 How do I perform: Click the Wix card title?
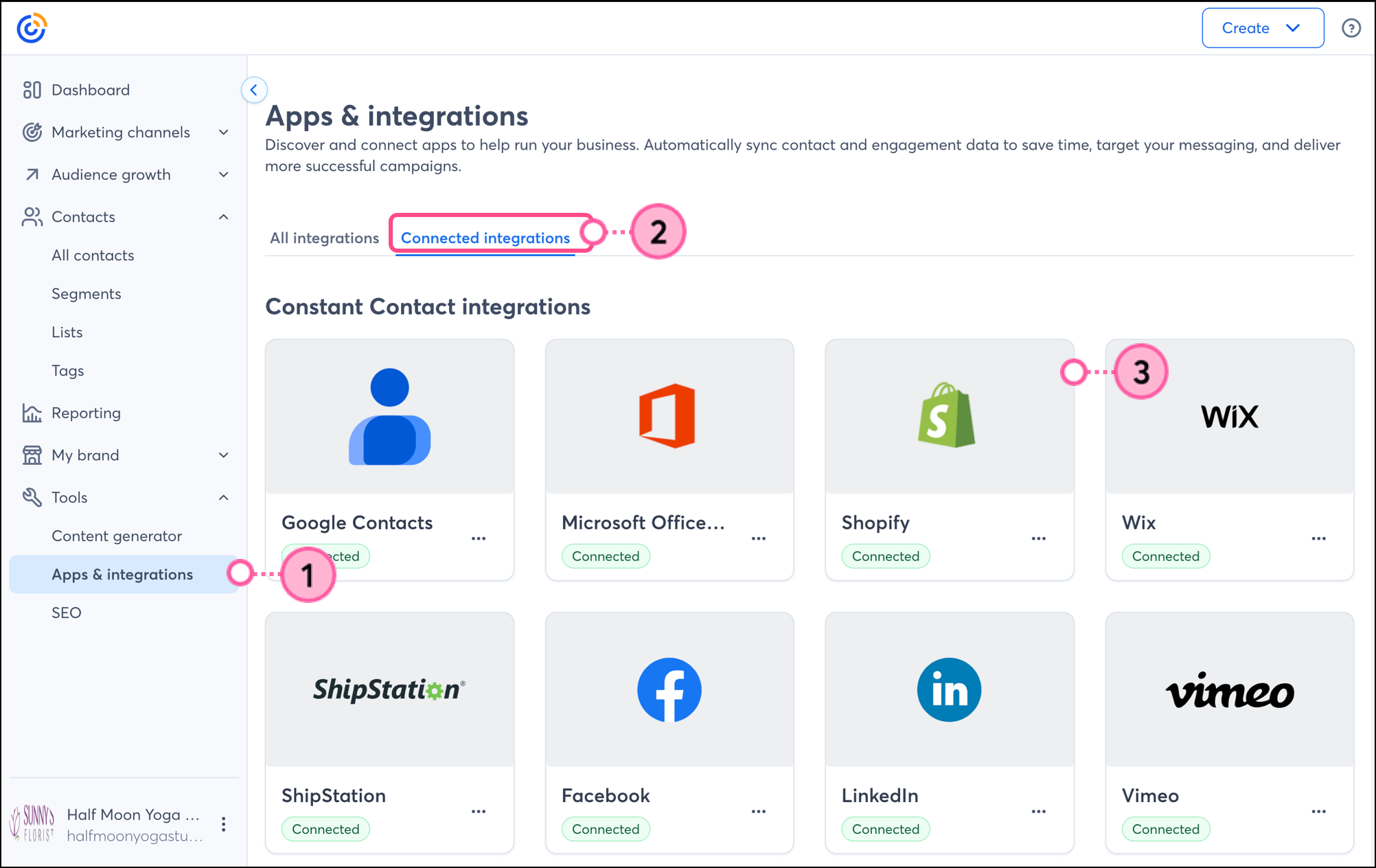pyautogui.click(x=1138, y=523)
